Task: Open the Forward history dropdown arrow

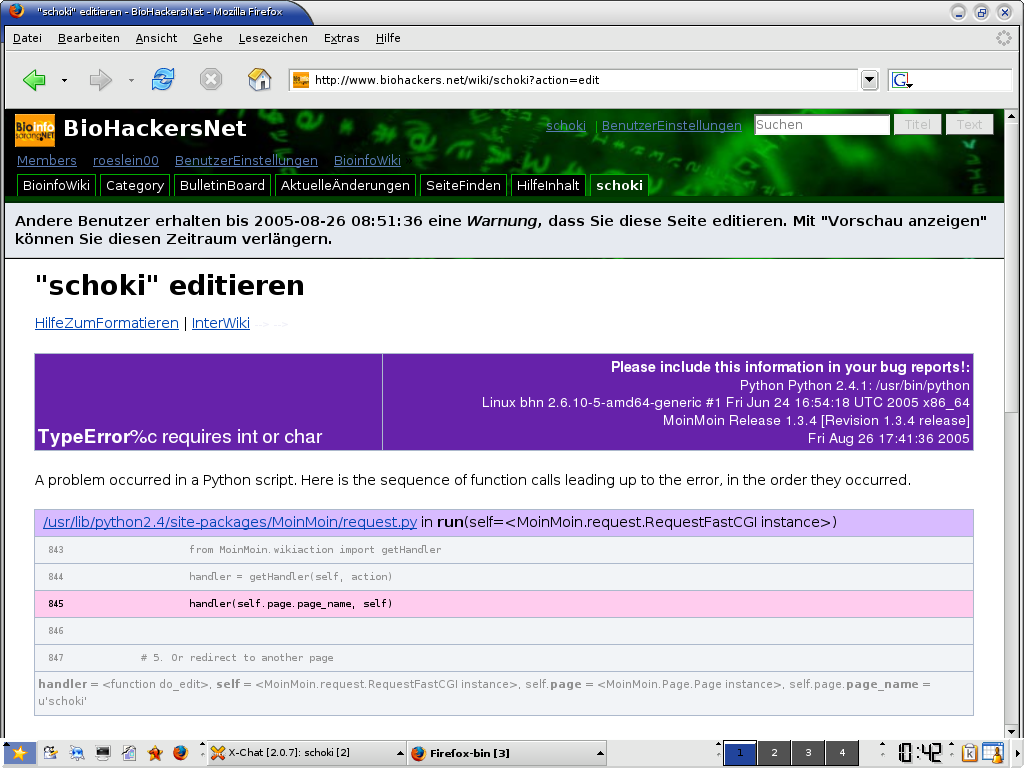Action: click(x=131, y=80)
